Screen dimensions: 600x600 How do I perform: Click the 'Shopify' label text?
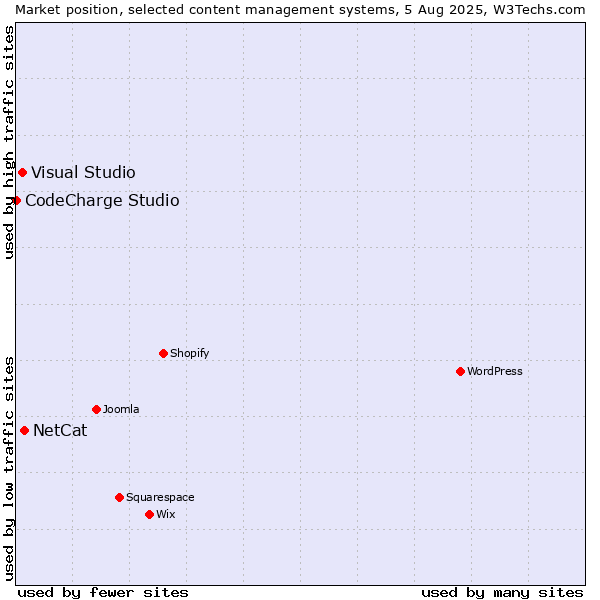[x=190, y=354]
